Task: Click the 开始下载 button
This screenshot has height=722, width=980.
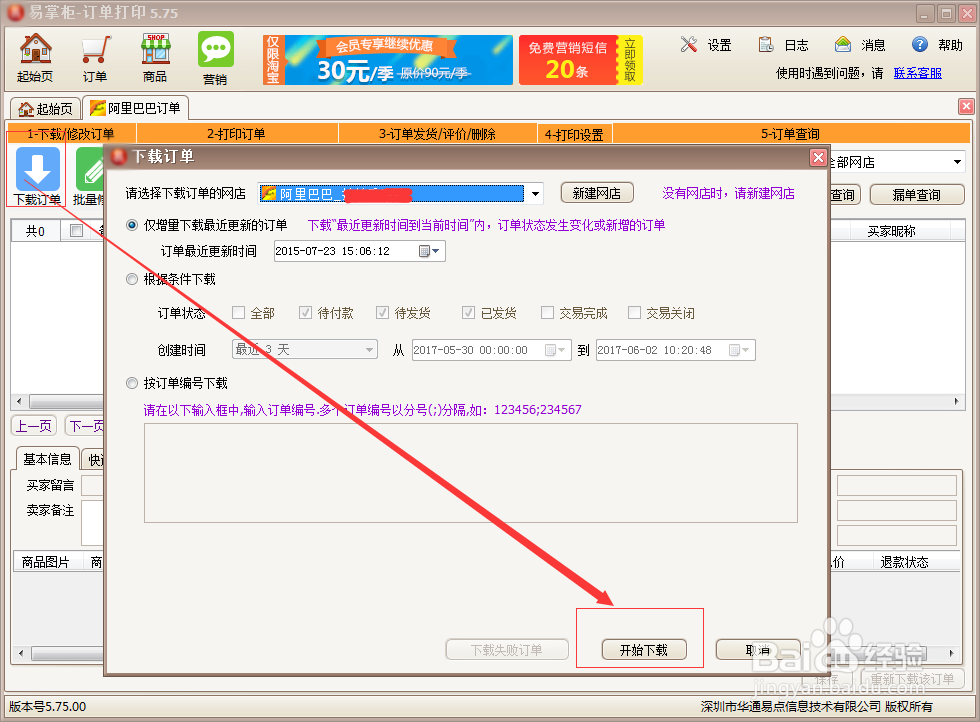Action: point(644,650)
